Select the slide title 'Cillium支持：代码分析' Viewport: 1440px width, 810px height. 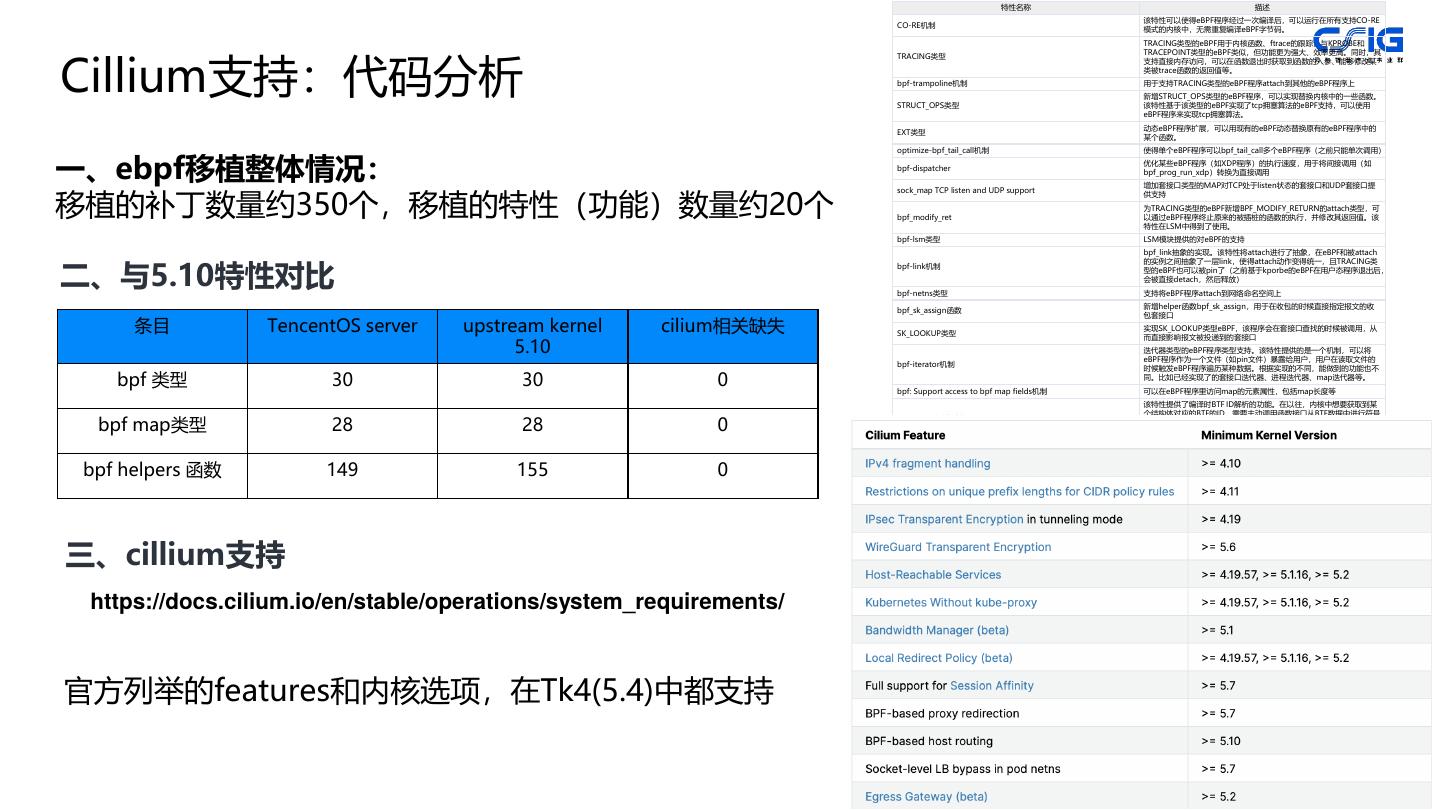pos(291,77)
